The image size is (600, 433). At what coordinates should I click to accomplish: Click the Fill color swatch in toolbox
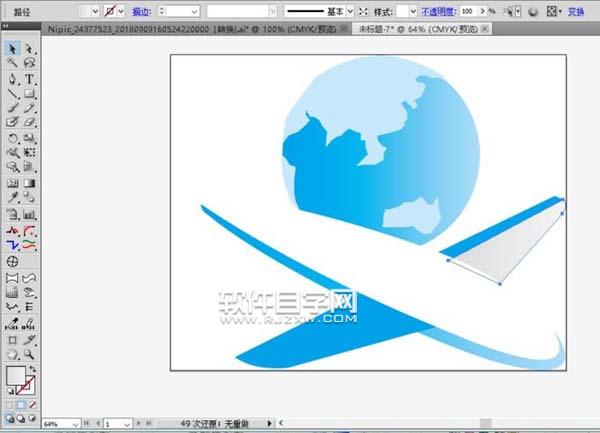coord(16,375)
